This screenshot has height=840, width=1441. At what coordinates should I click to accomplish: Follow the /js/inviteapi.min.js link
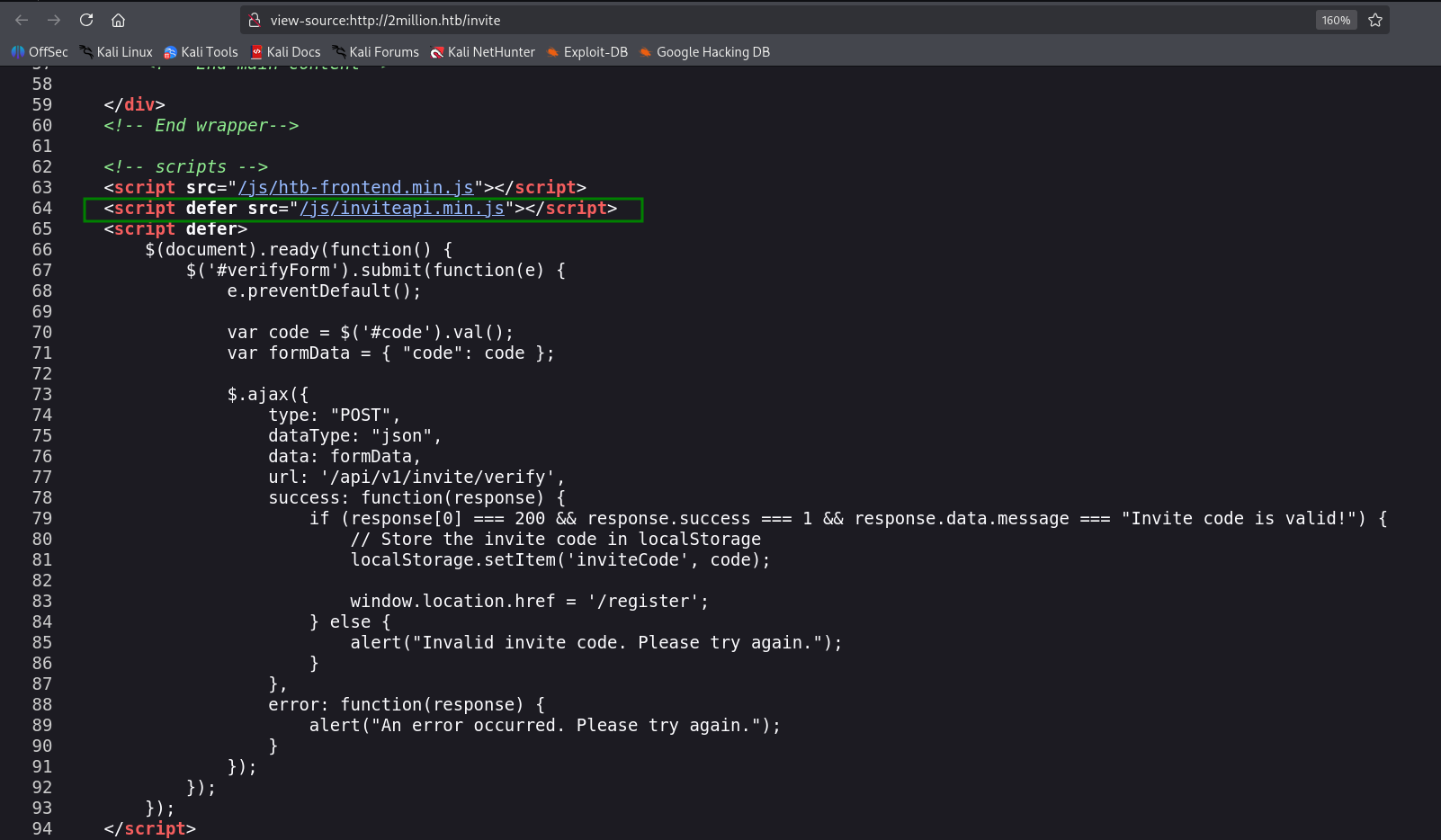click(402, 208)
